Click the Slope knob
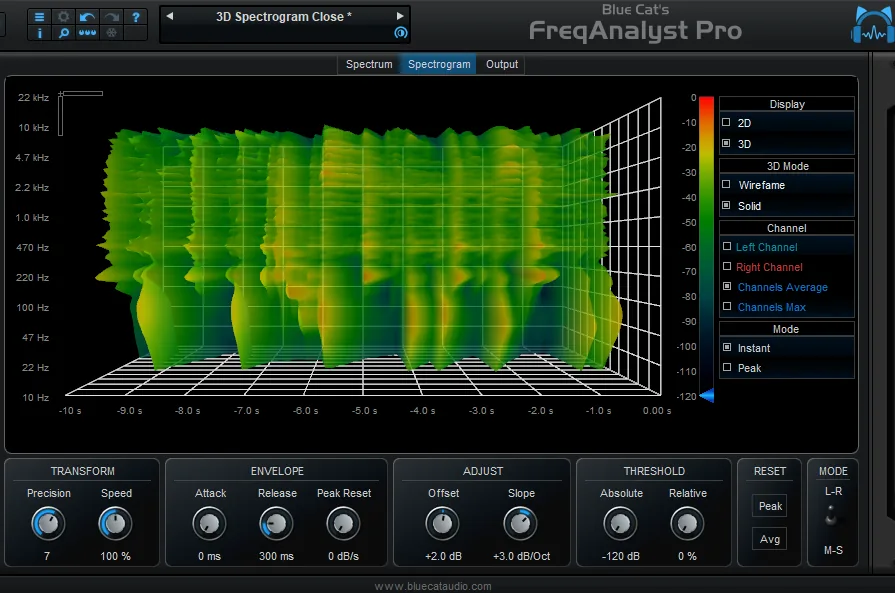Image resolution: width=895 pixels, height=593 pixels. [521, 524]
